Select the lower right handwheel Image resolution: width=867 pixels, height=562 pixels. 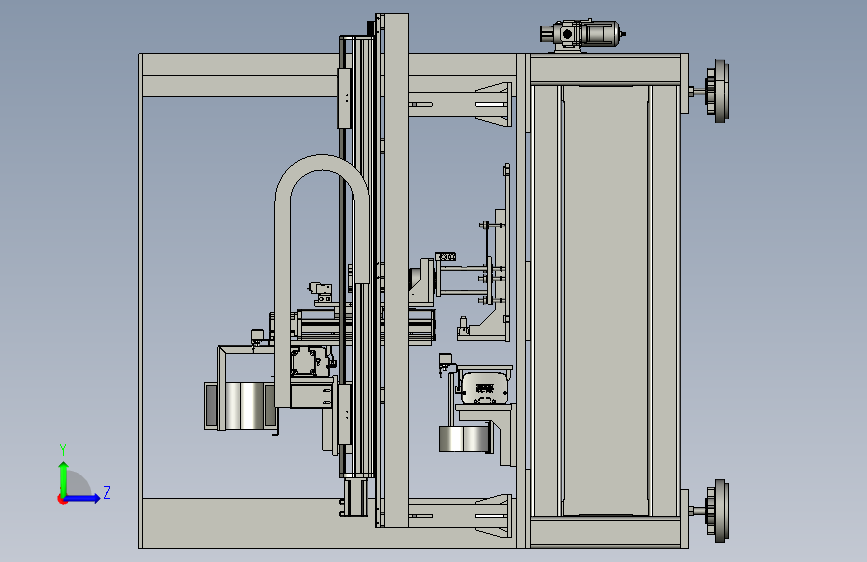[x=717, y=511]
